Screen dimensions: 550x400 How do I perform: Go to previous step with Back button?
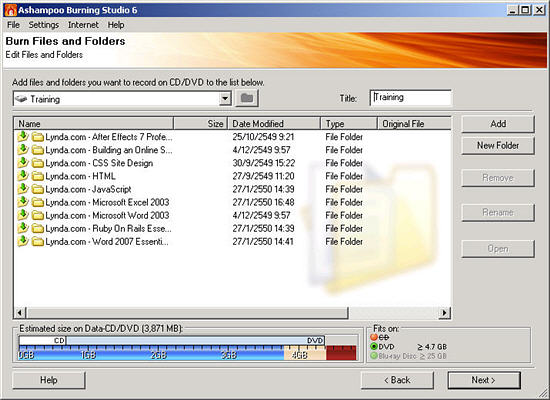397,380
